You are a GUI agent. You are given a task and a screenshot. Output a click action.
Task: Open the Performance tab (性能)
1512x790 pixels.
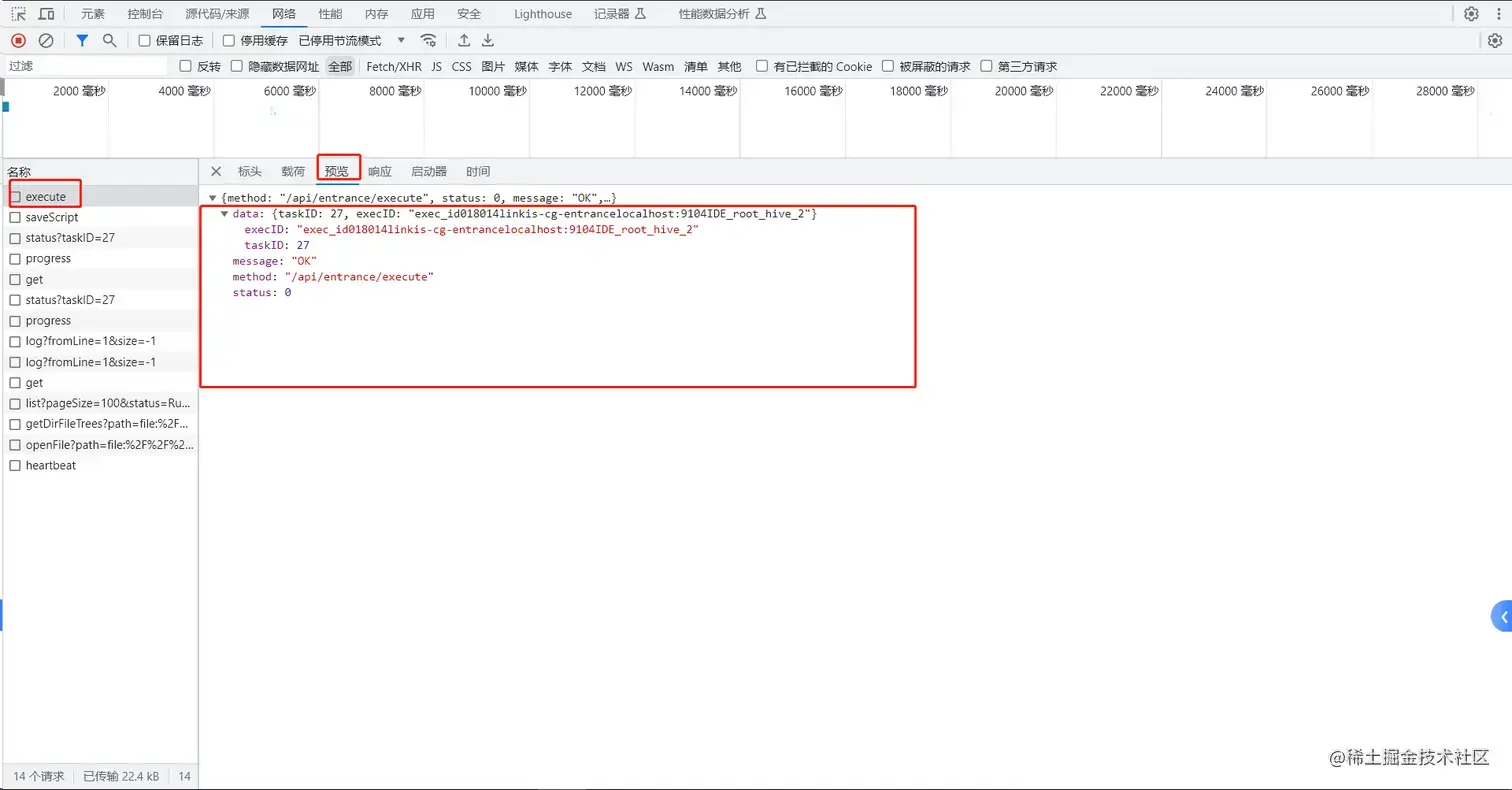tap(330, 14)
